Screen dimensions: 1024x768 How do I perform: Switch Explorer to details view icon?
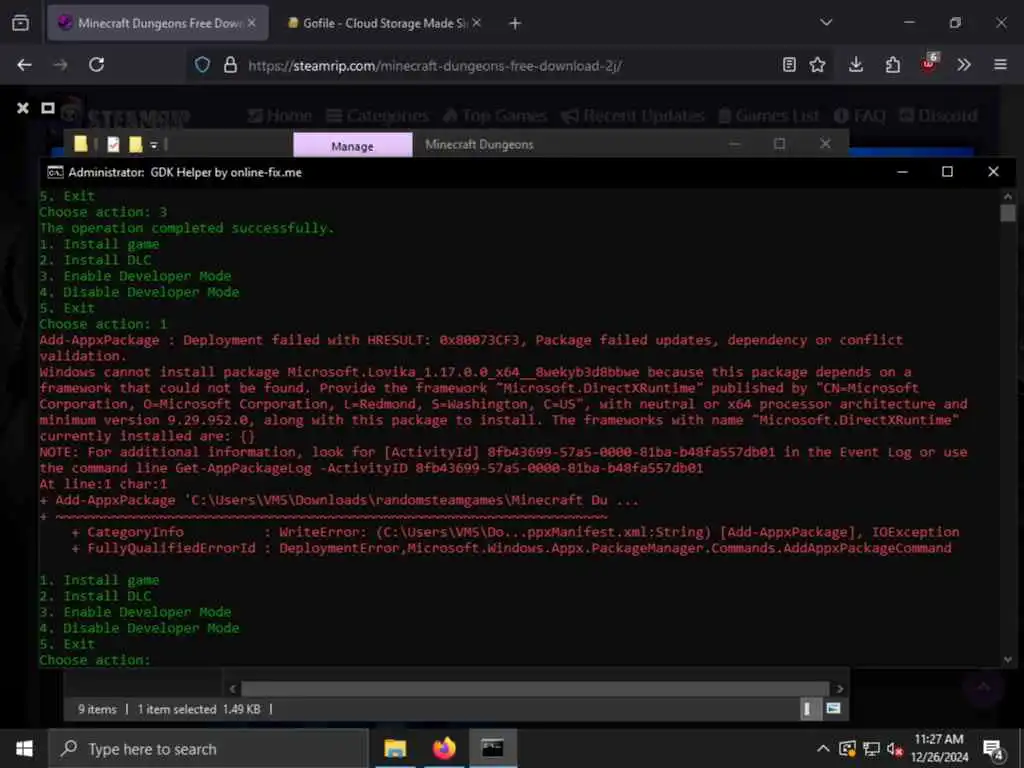pyautogui.click(x=808, y=709)
